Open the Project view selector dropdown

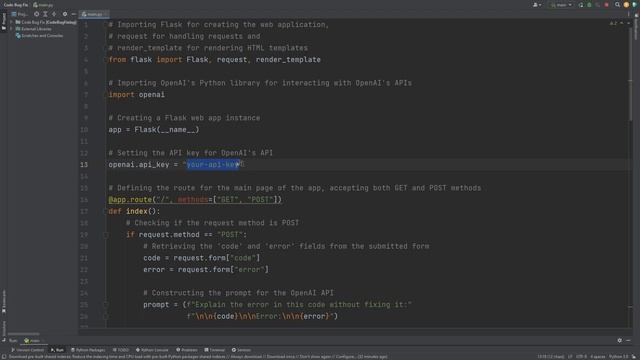point(20,14)
